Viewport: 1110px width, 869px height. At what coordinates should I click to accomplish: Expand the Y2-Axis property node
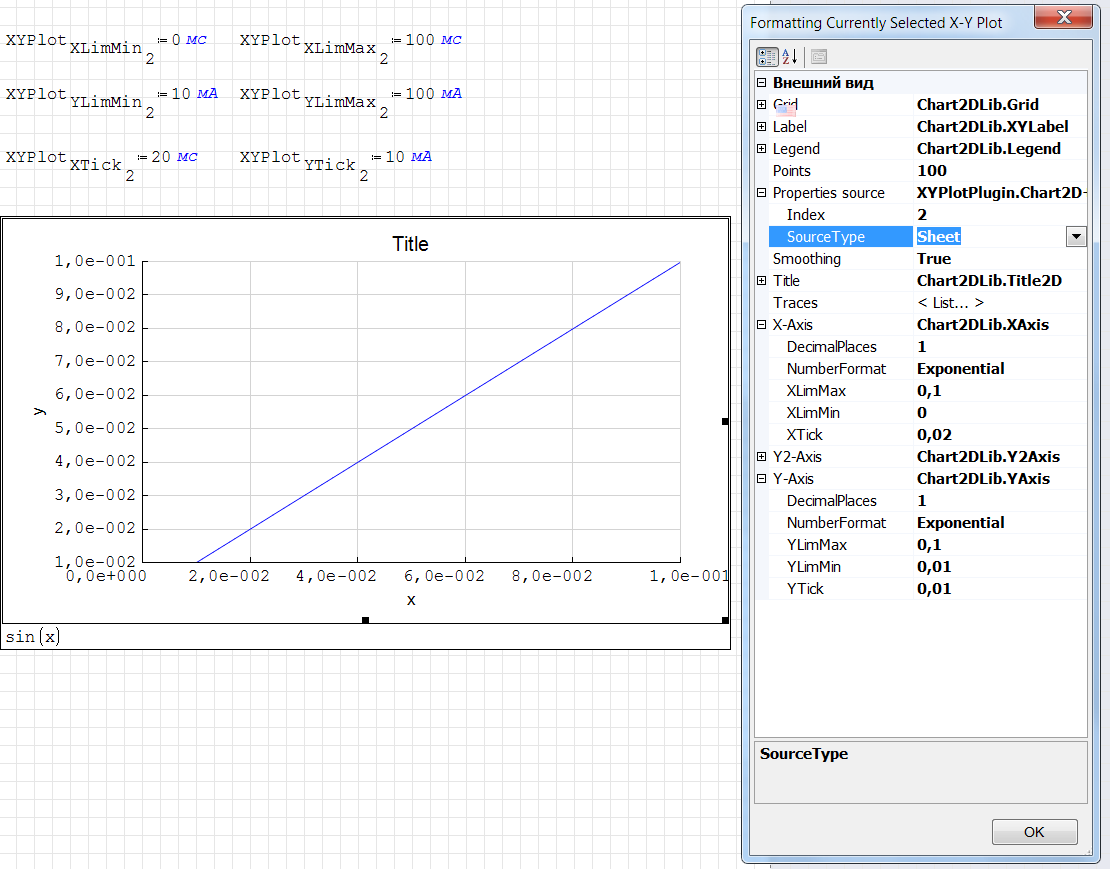click(762, 457)
